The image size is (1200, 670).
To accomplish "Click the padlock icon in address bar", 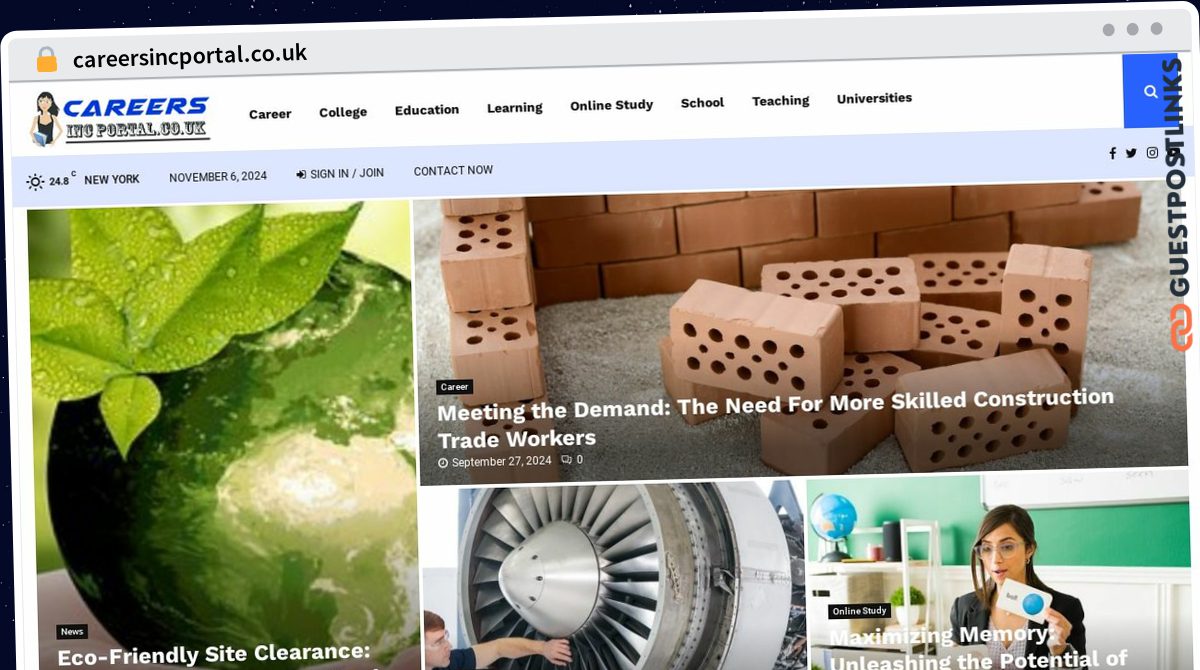I will click(x=46, y=59).
